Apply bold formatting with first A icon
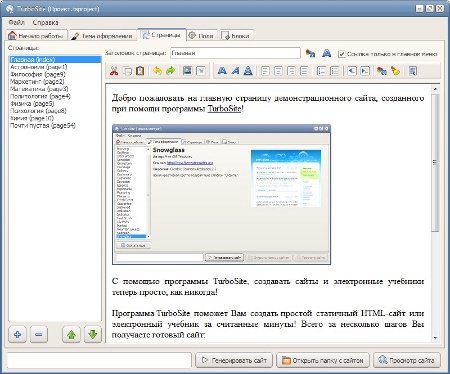This screenshot has height=374, width=450. pos(222,71)
